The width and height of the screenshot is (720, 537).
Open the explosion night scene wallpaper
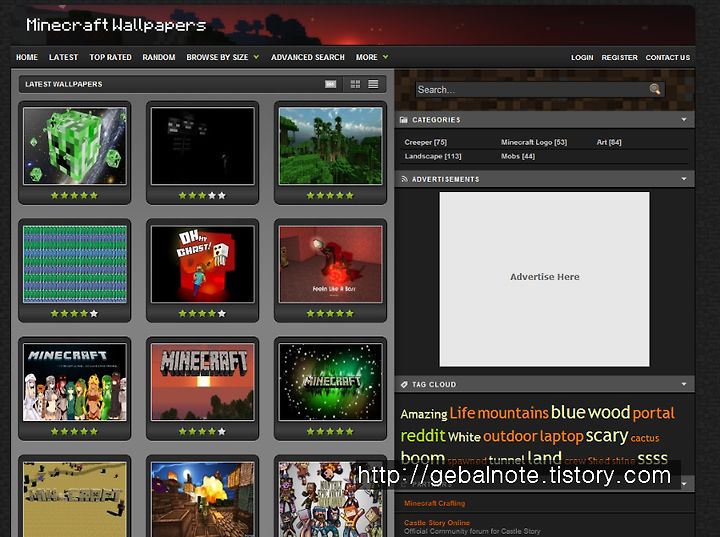click(202, 499)
